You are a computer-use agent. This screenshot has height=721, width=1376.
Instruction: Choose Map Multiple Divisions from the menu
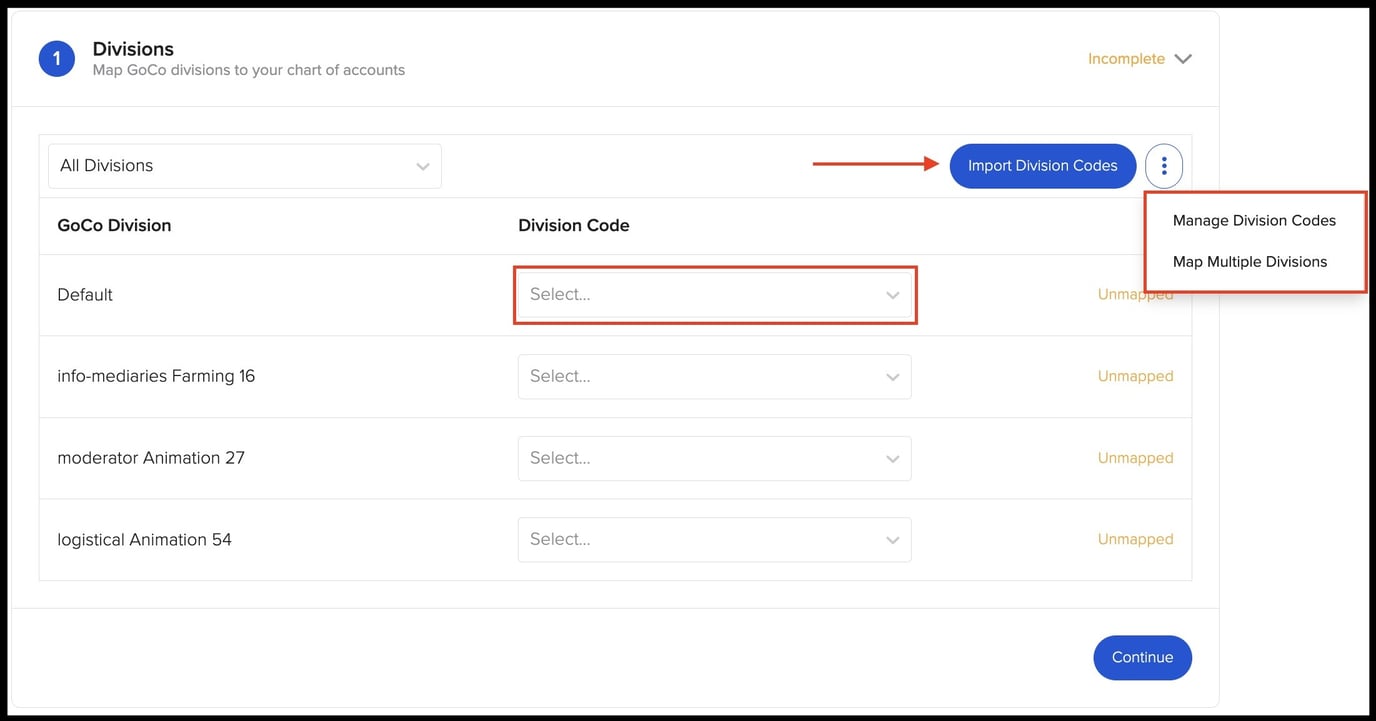pyautogui.click(x=1250, y=261)
